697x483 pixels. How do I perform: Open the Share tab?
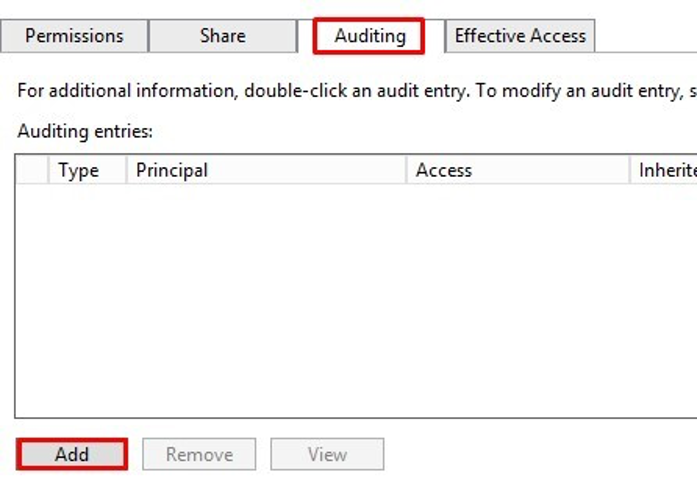(x=222, y=36)
